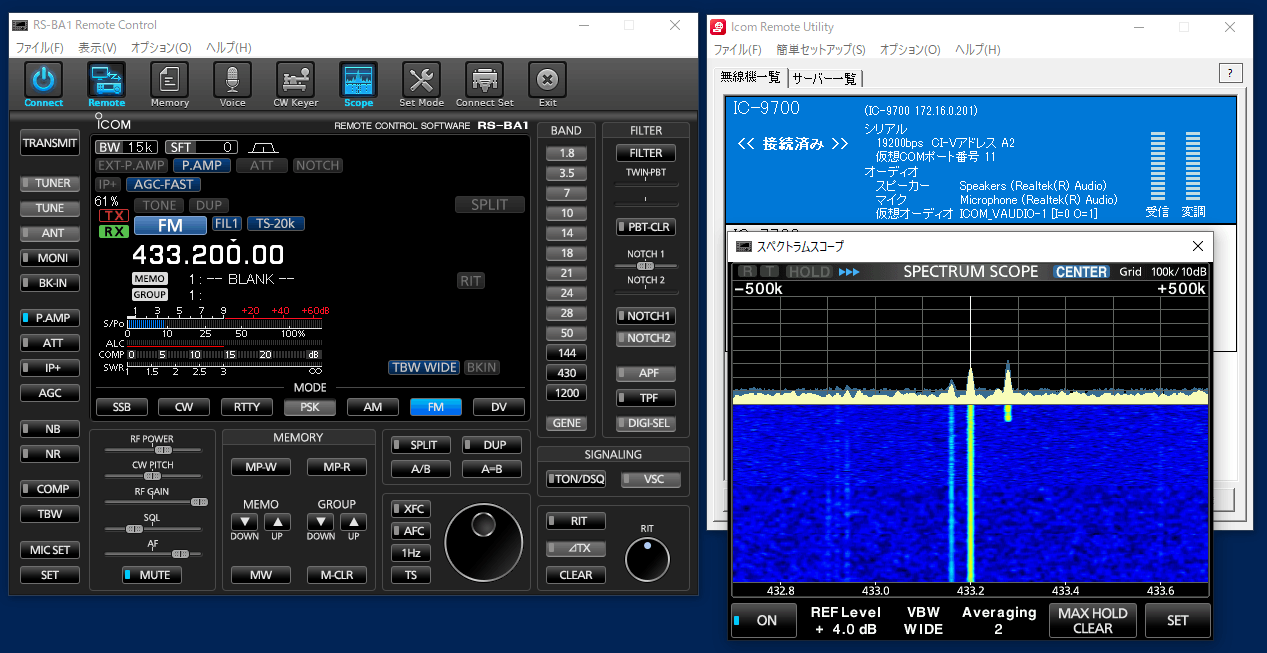Screen dimensions: 1267x653
Task: Toggle the COMP button
Action: point(49,489)
